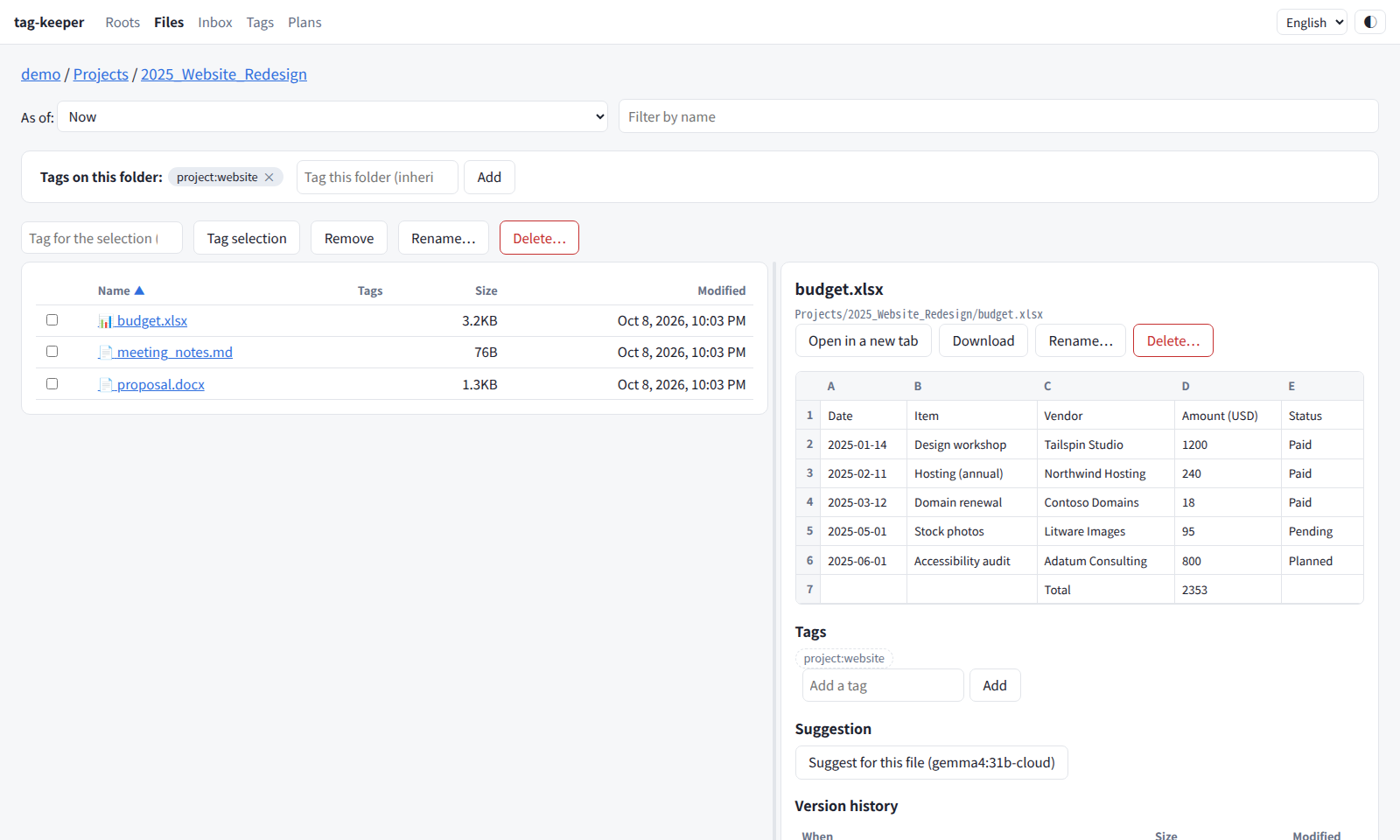Sort by the Modified column header

[x=722, y=290]
